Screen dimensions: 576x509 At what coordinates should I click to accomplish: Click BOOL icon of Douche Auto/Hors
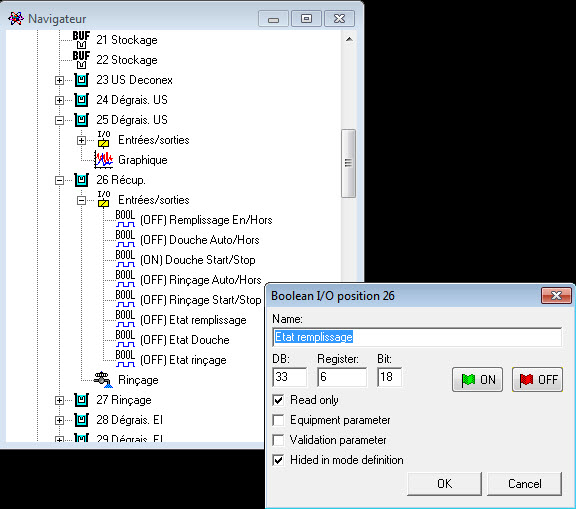[125, 239]
